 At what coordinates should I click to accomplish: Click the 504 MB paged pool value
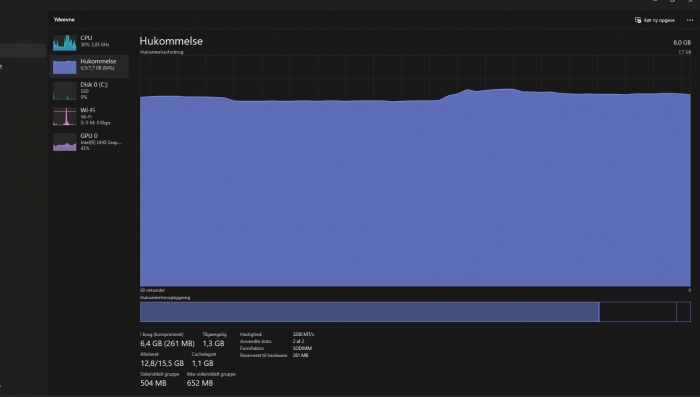[153, 383]
